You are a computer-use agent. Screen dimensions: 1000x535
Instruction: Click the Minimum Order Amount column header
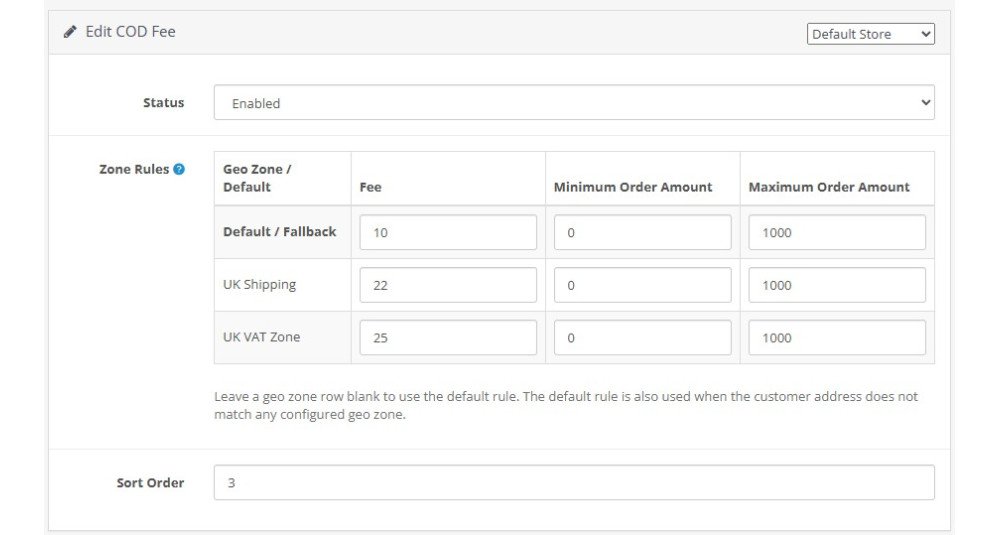point(633,187)
